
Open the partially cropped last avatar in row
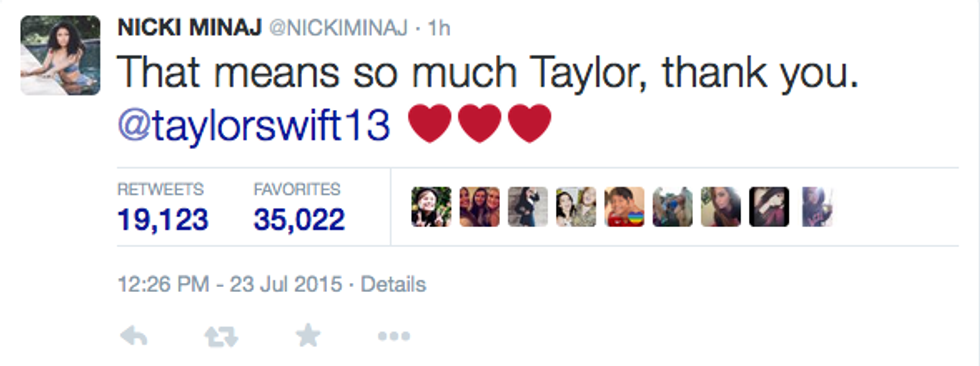tap(817, 207)
